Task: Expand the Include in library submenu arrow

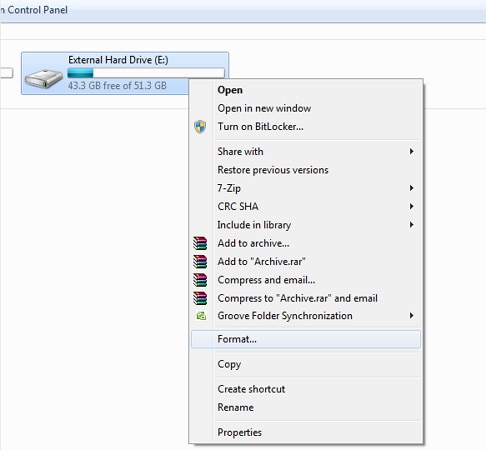Action: (x=412, y=225)
